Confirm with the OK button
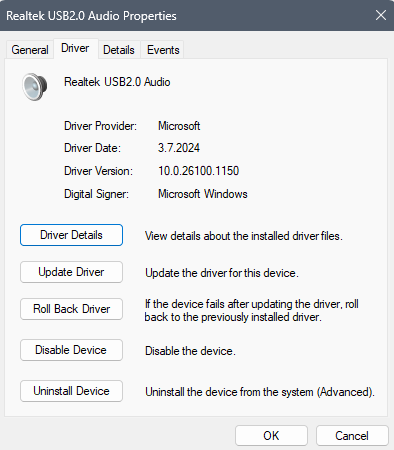 [271, 436]
